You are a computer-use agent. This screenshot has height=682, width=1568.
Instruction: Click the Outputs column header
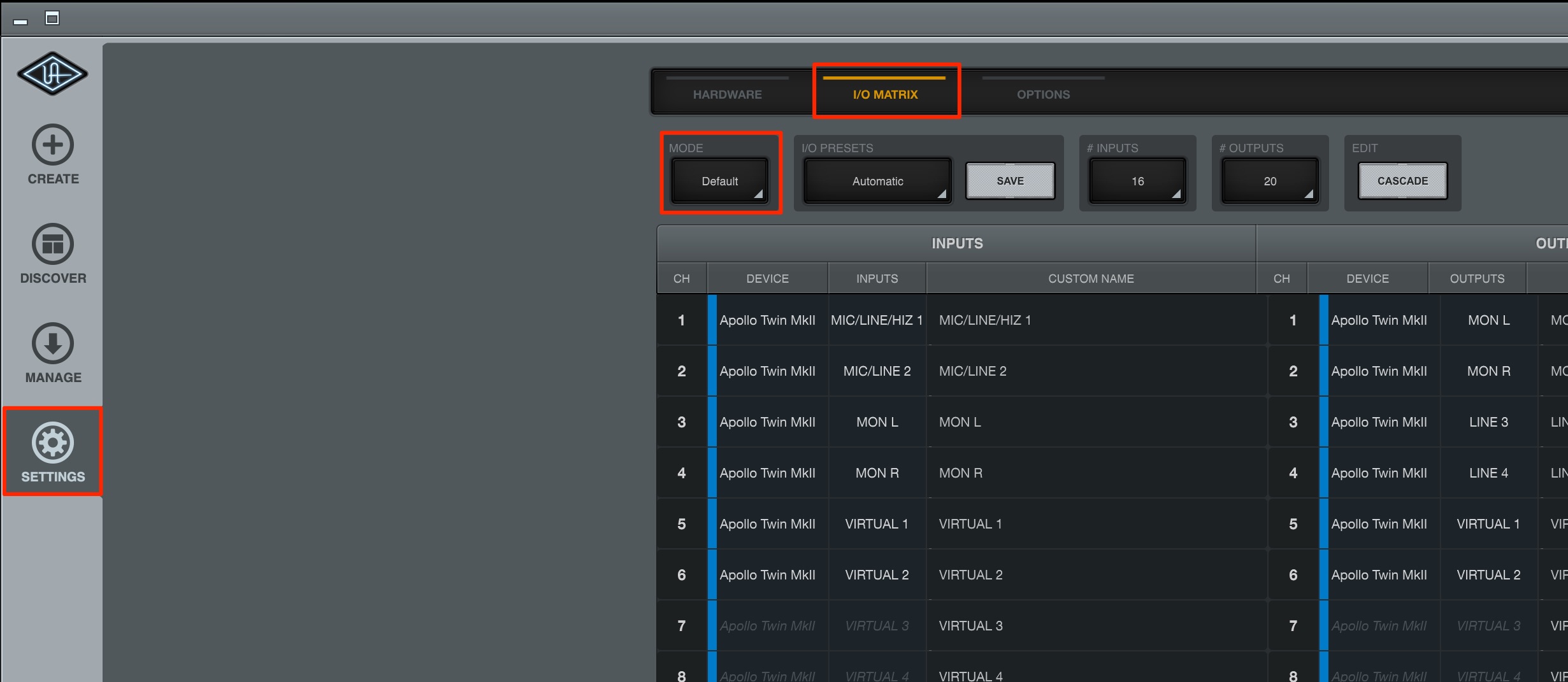pos(1477,278)
